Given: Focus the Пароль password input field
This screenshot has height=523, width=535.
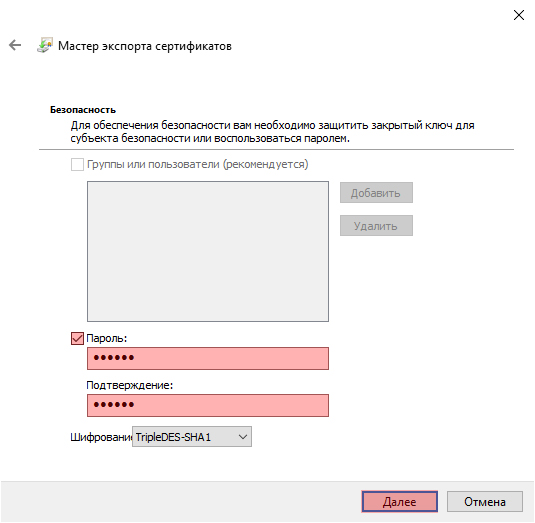Looking at the screenshot, I should [208, 359].
